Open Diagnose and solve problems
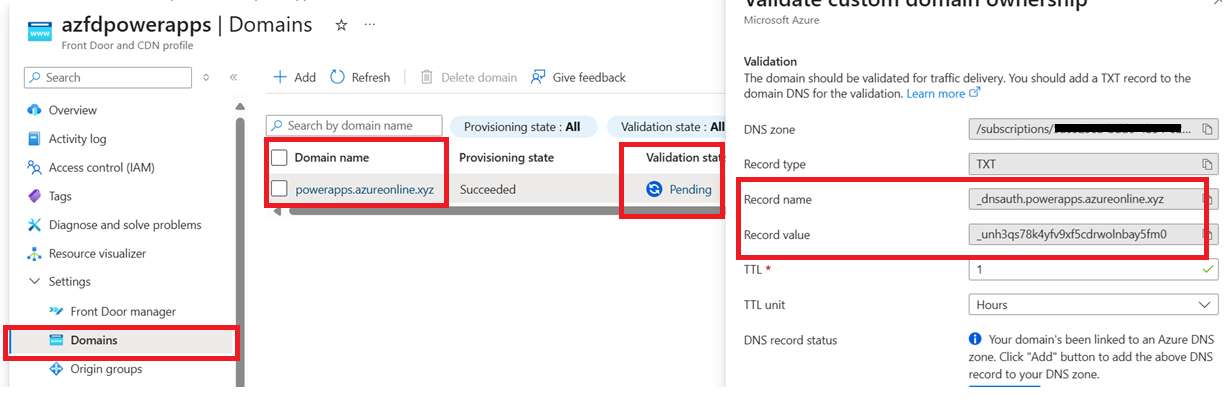This screenshot has width=1224, height=404. click(125, 225)
